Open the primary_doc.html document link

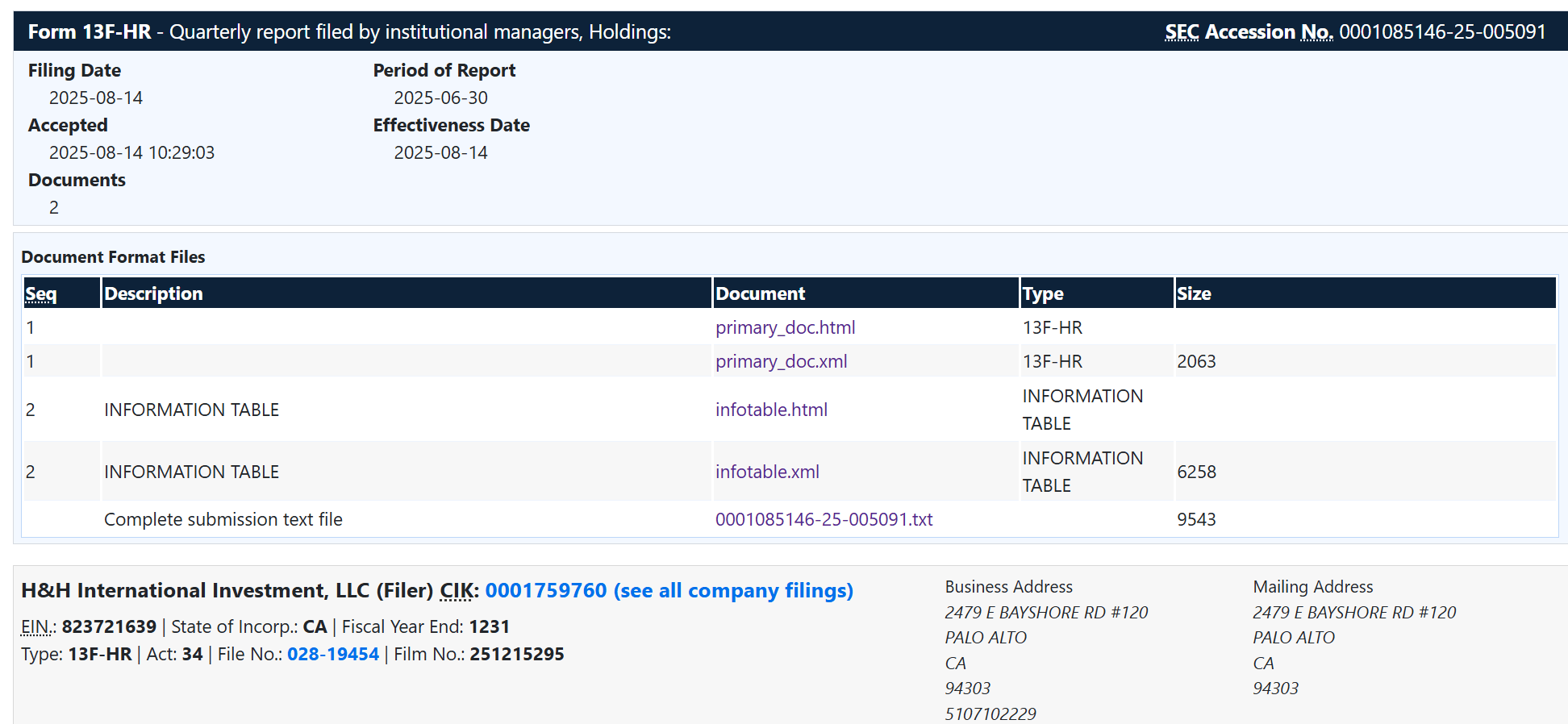(785, 327)
